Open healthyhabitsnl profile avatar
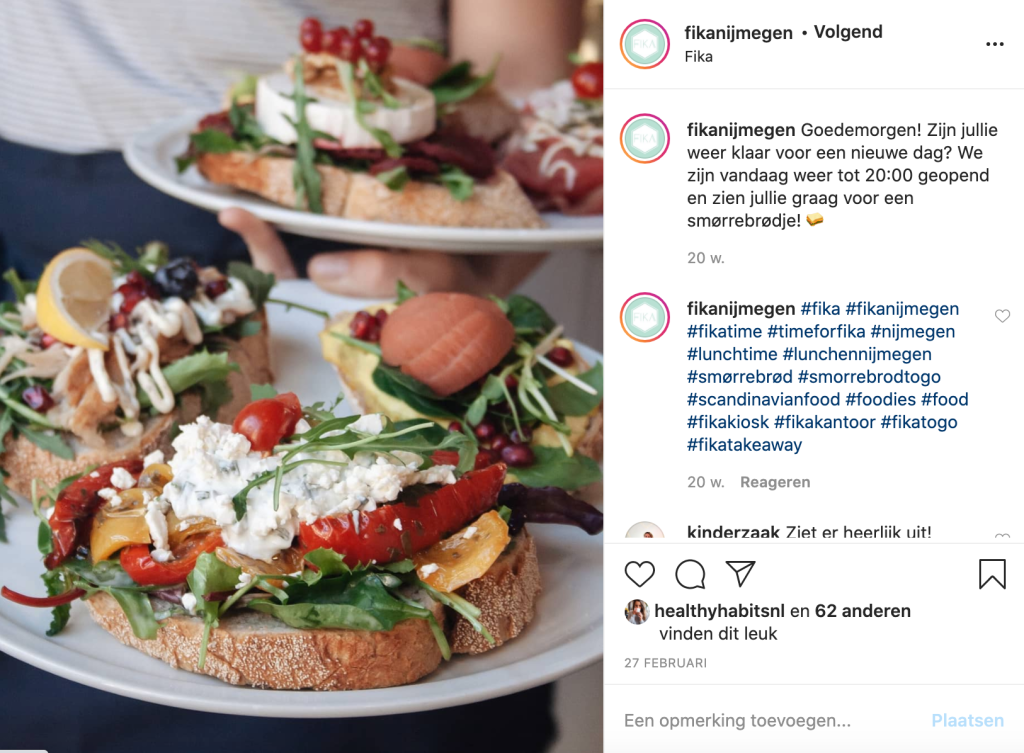Viewport: 1024px width, 753px height. [x=637, y=611]
